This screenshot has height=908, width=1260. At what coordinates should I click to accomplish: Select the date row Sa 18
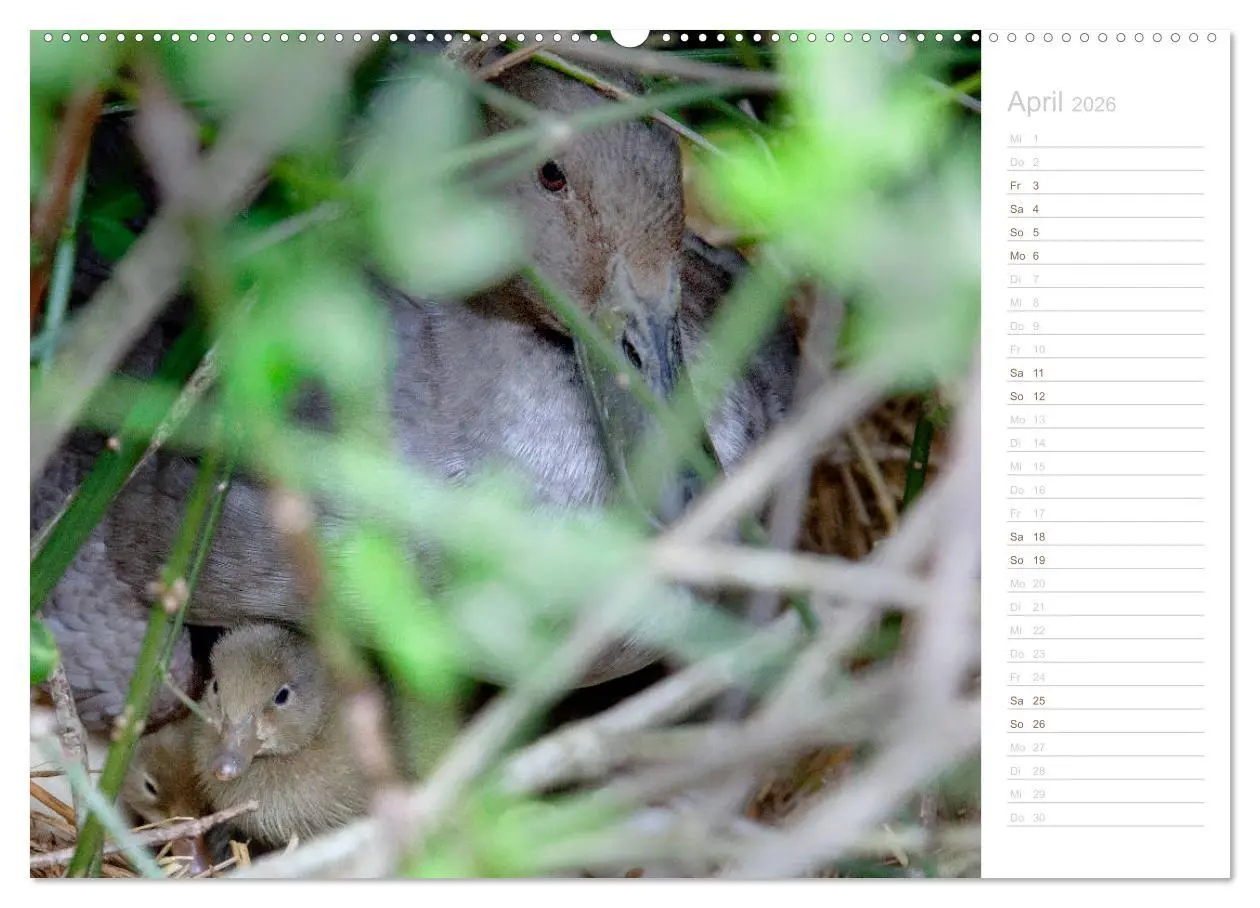click(x=1105, y=536)
